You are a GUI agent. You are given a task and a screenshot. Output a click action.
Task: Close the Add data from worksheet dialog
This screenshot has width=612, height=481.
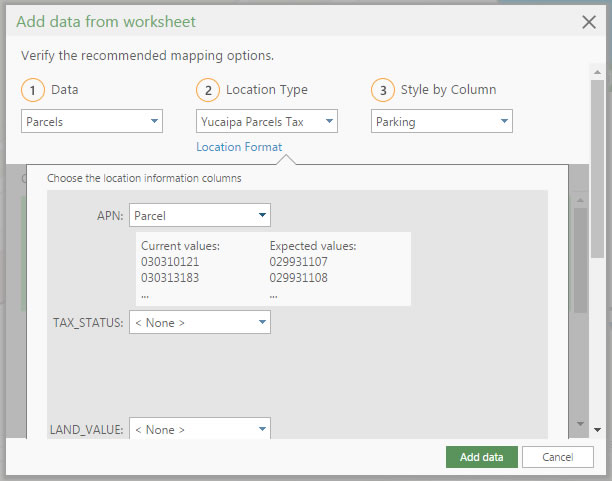pos(589,22)
